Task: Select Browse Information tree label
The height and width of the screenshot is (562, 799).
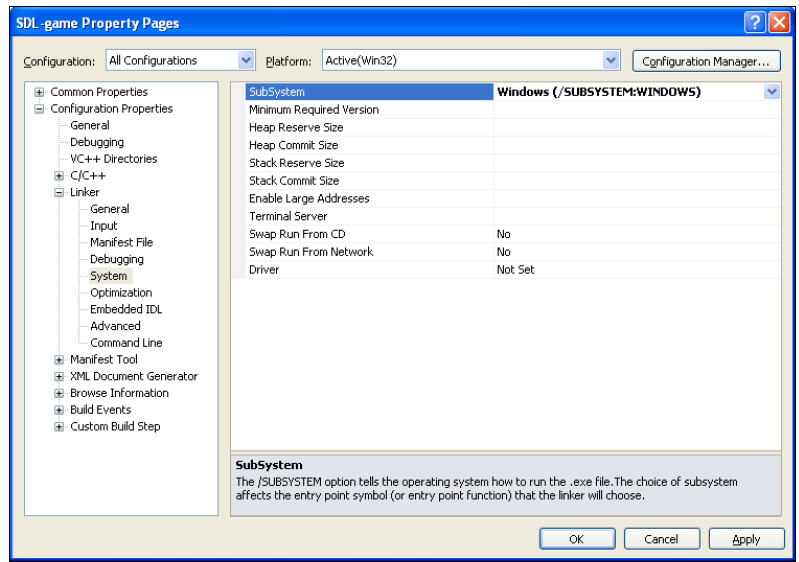Action: click(119, 393)
